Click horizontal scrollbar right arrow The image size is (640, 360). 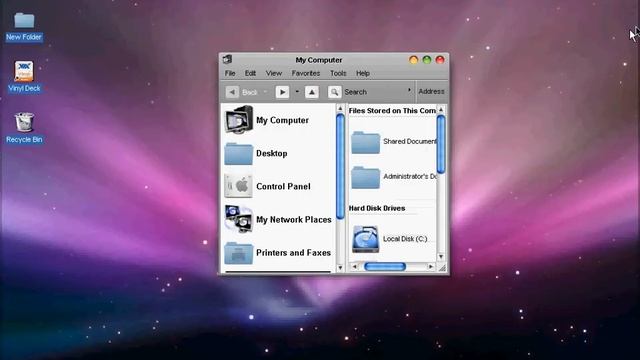click(431, 267)
